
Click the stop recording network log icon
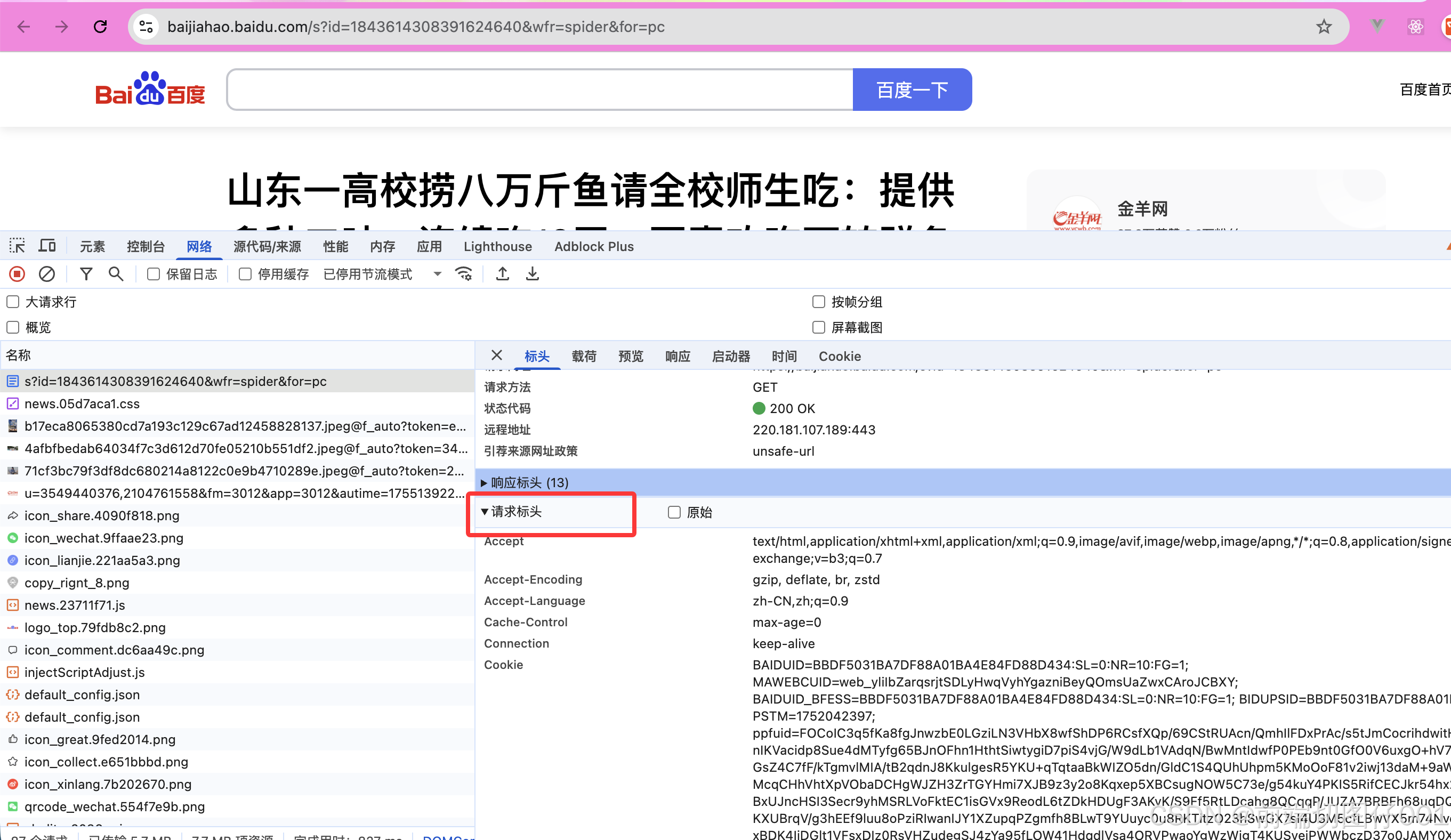[x=17, y=274]
